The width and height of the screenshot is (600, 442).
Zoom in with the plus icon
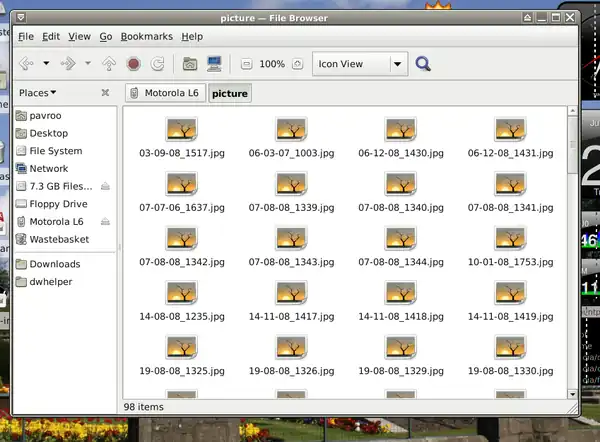(x=298, y=64)
